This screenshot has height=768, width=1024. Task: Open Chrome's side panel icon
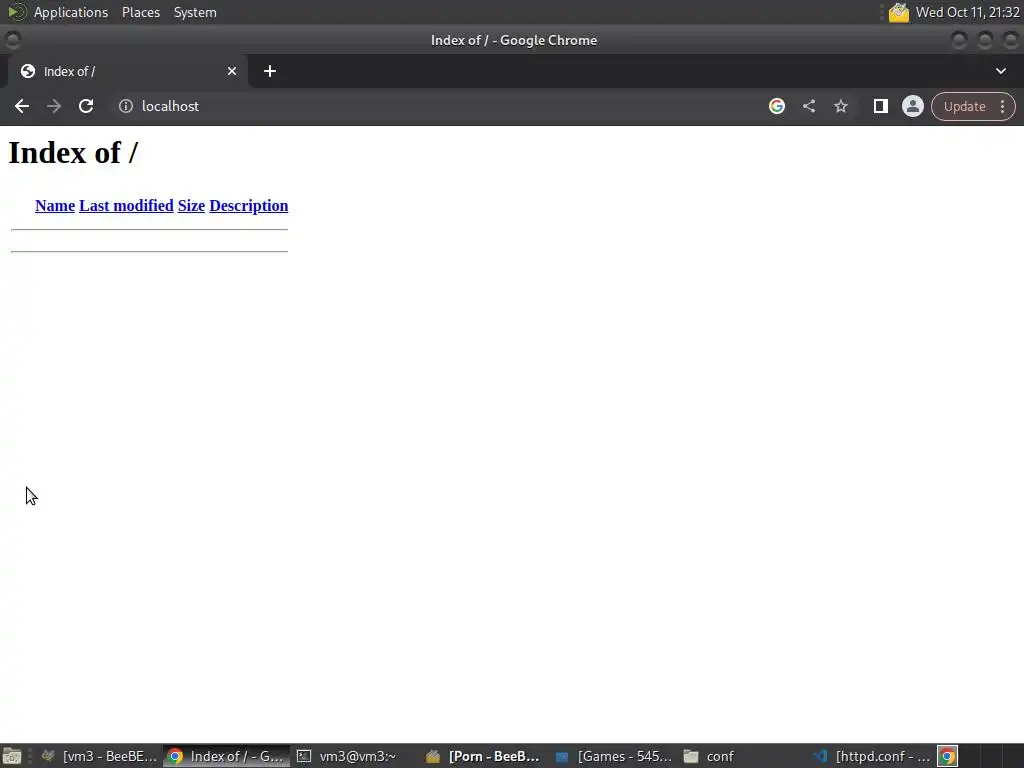click(880, 106)
